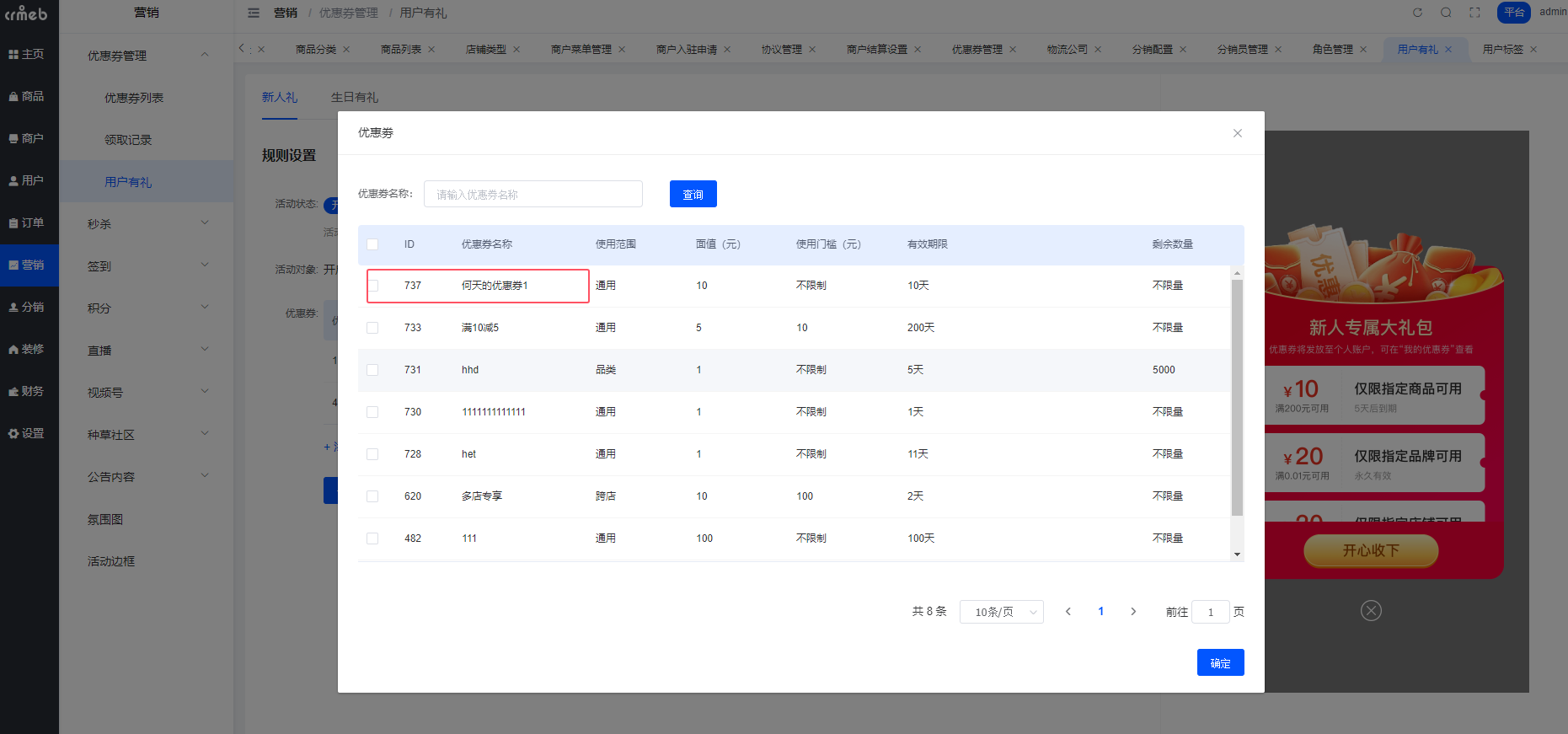Viewport: 1568px width, 734px height.
Task: Switch to the 新人礼 tab
Action: [280, 98]
